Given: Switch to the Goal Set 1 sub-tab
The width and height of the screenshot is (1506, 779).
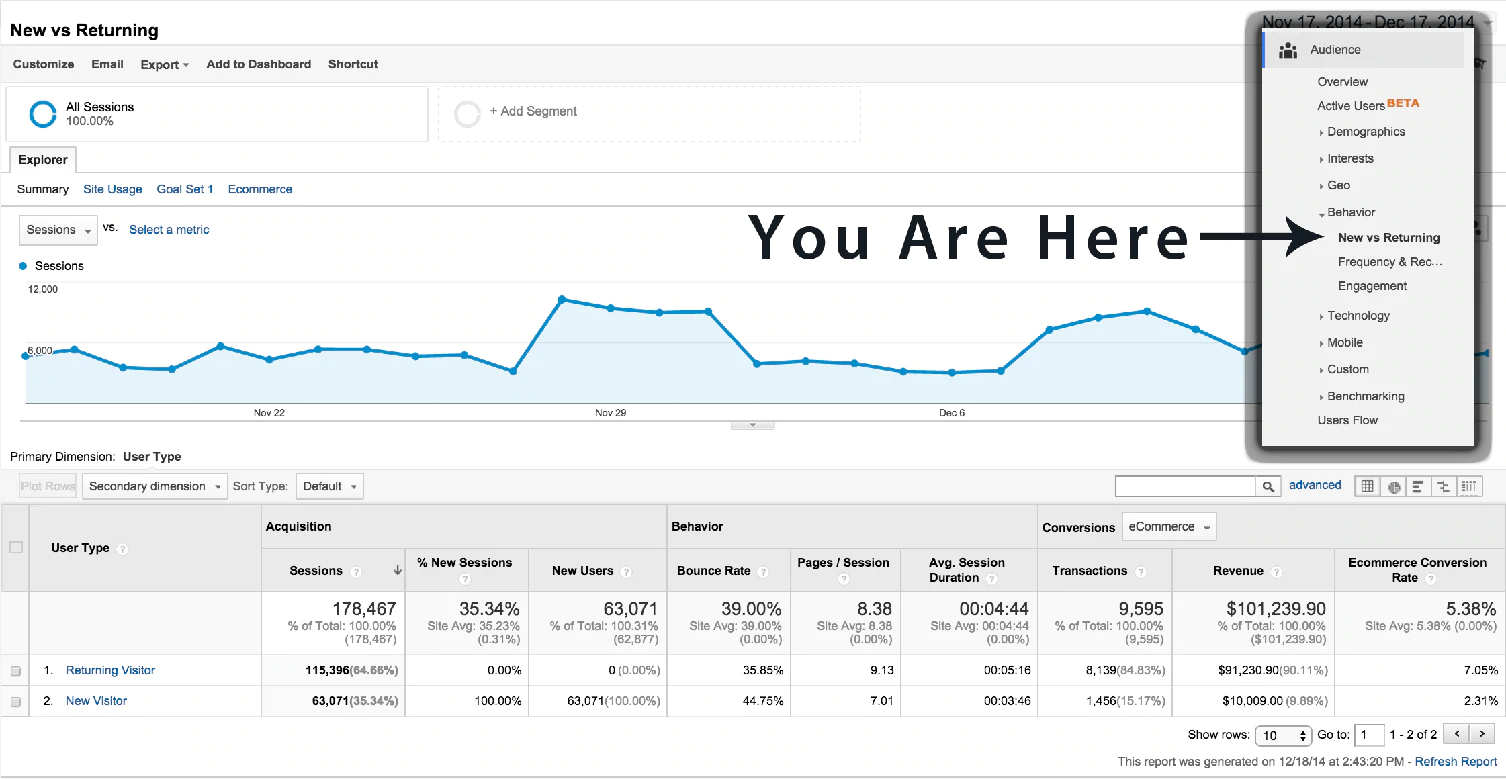Looking at the screenshot, I should click(185, 189).
